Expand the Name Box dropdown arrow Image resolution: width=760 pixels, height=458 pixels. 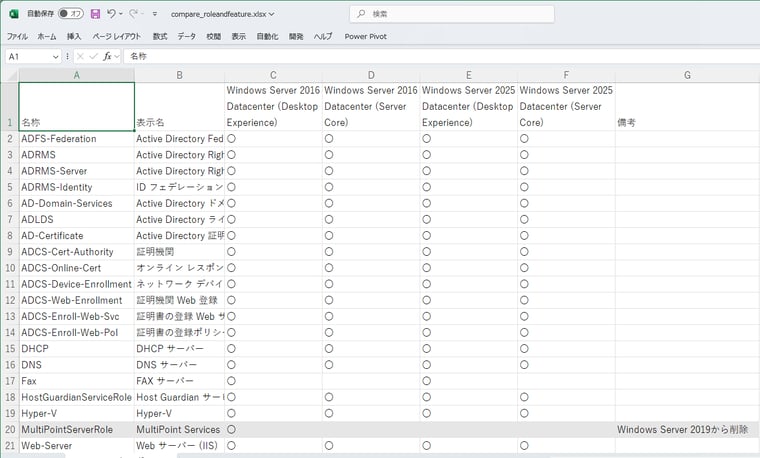coord(56,57)
